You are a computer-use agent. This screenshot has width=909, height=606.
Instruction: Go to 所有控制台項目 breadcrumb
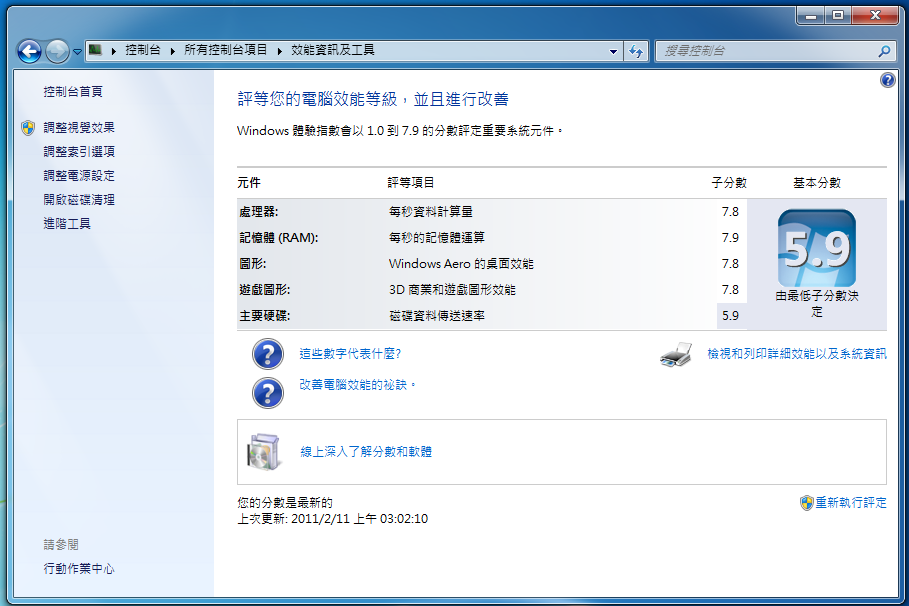coord(226,50)
